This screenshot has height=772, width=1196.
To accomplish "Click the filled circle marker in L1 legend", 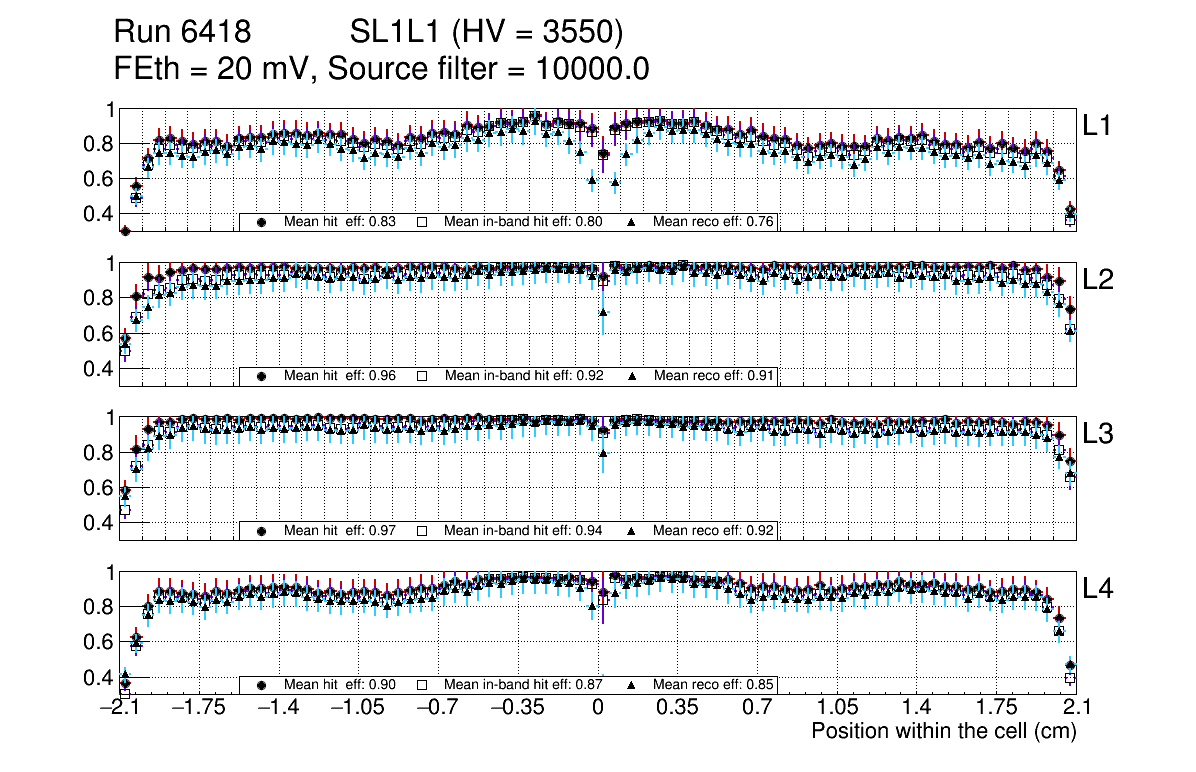I will point(262,222).
